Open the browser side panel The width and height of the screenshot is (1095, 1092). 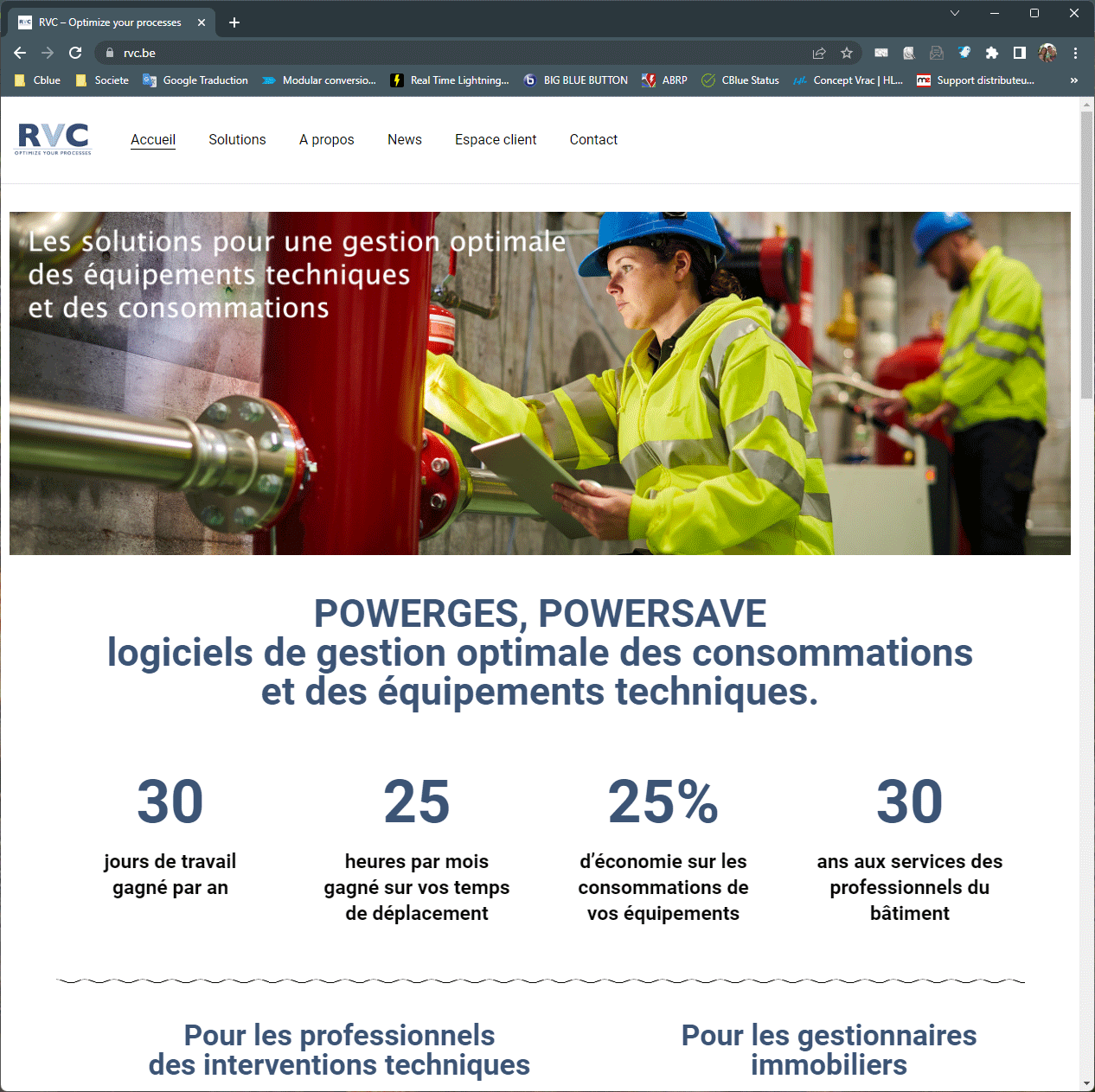click(1020, 53)
